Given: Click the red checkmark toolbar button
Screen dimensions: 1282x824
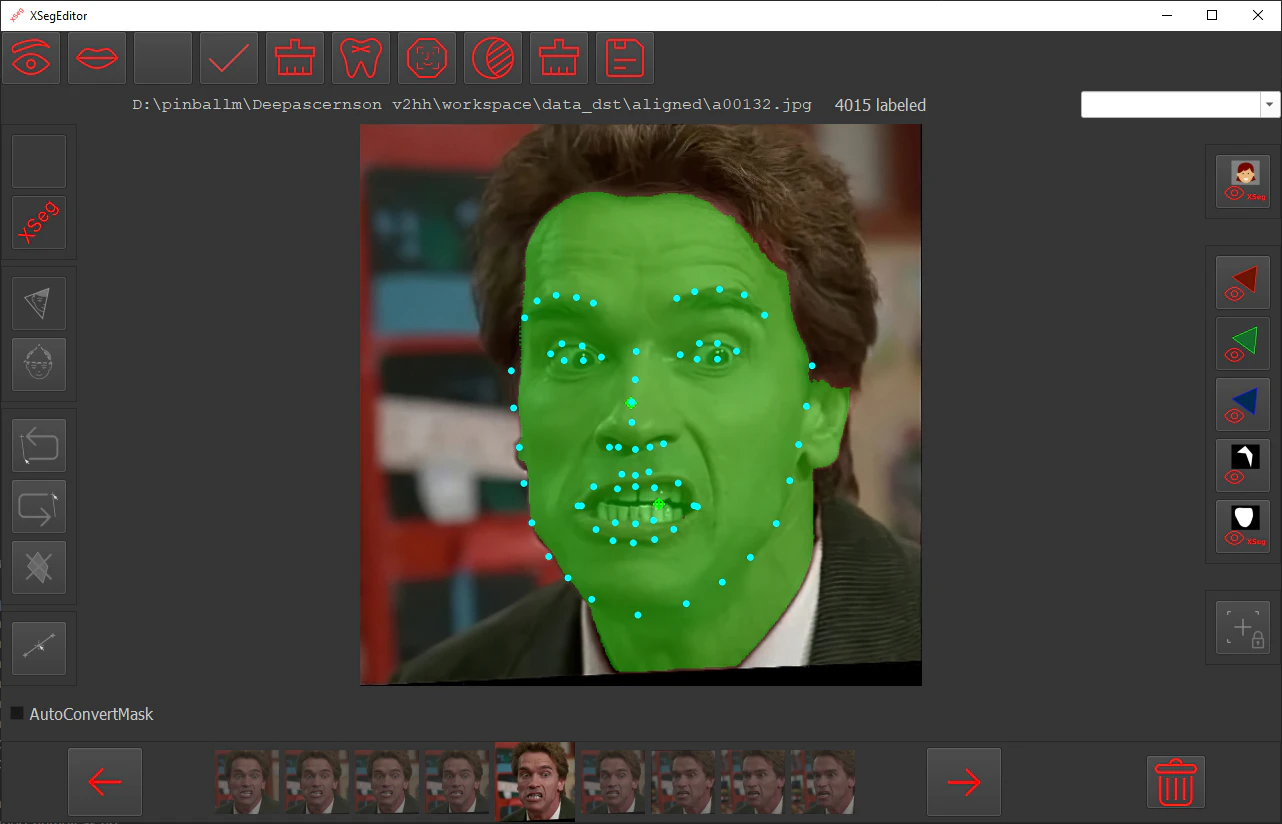Looking at the screenshot, I should [x=229, y=58].
